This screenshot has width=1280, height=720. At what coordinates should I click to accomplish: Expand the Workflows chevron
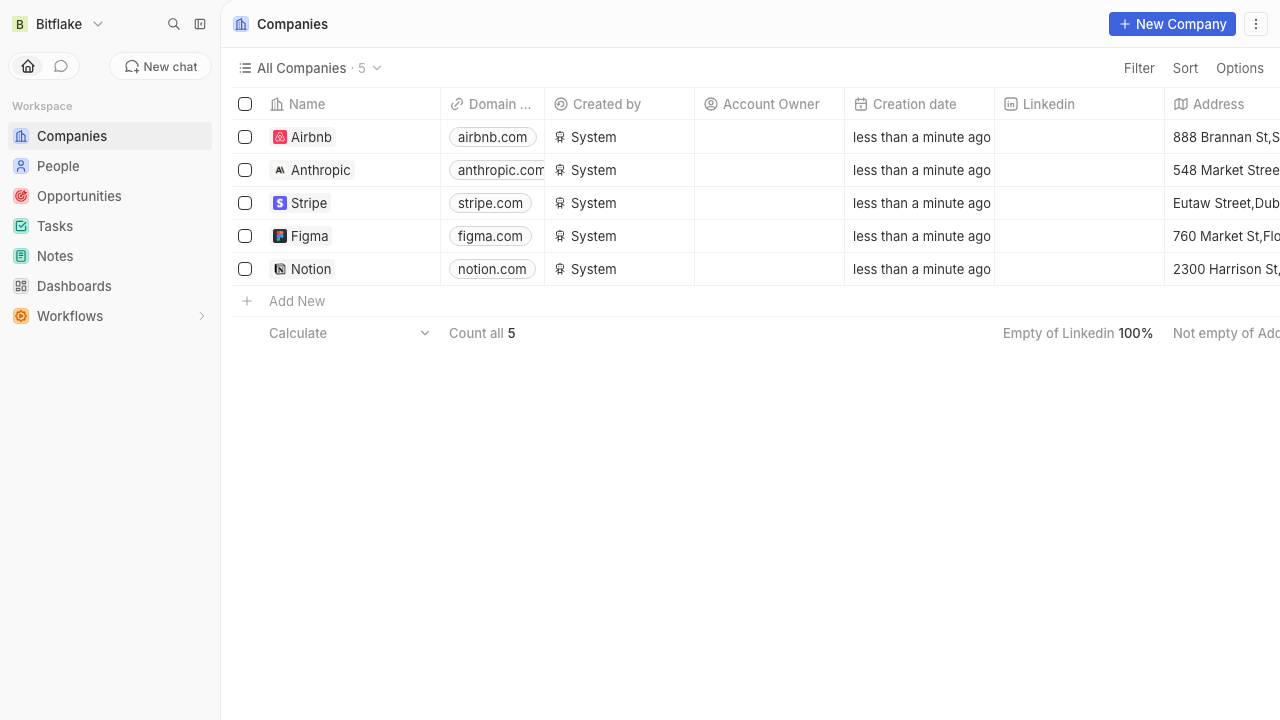coord(201,316)
